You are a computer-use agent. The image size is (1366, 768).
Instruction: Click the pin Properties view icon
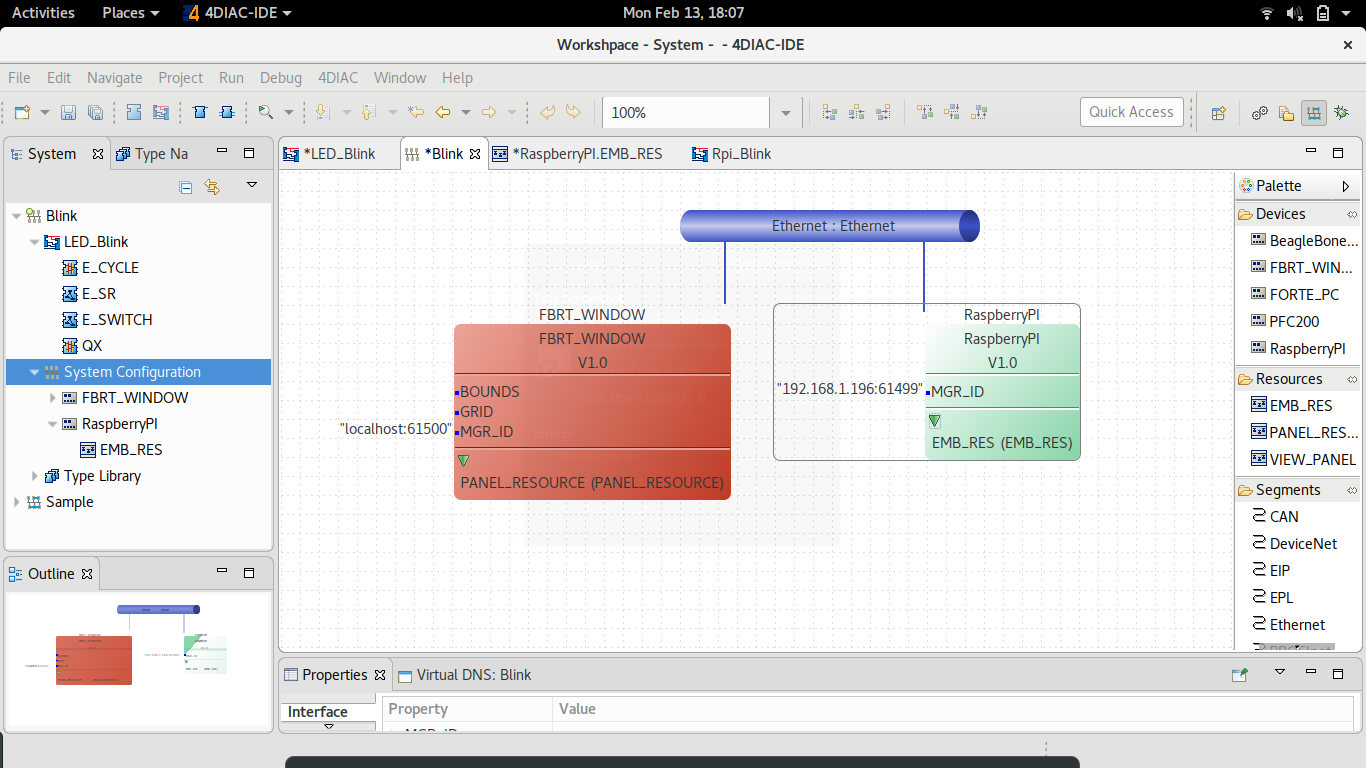pos(1240,675)
